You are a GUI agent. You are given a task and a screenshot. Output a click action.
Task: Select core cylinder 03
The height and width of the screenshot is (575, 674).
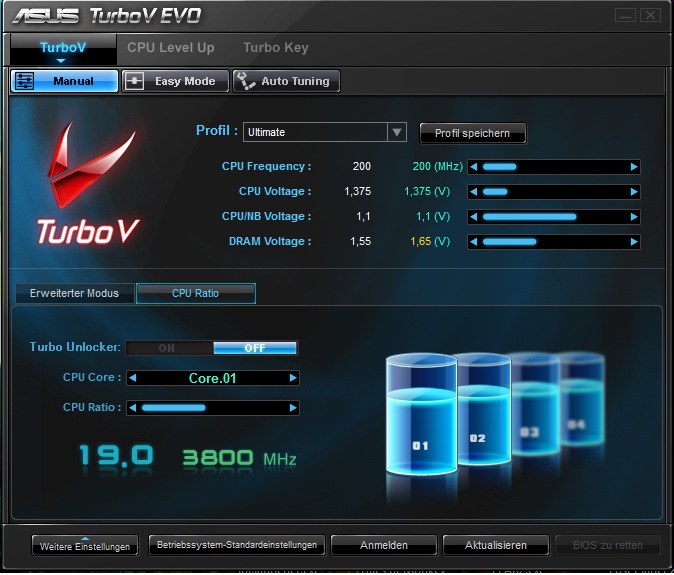pyautogui.click(x=535, y=403)
